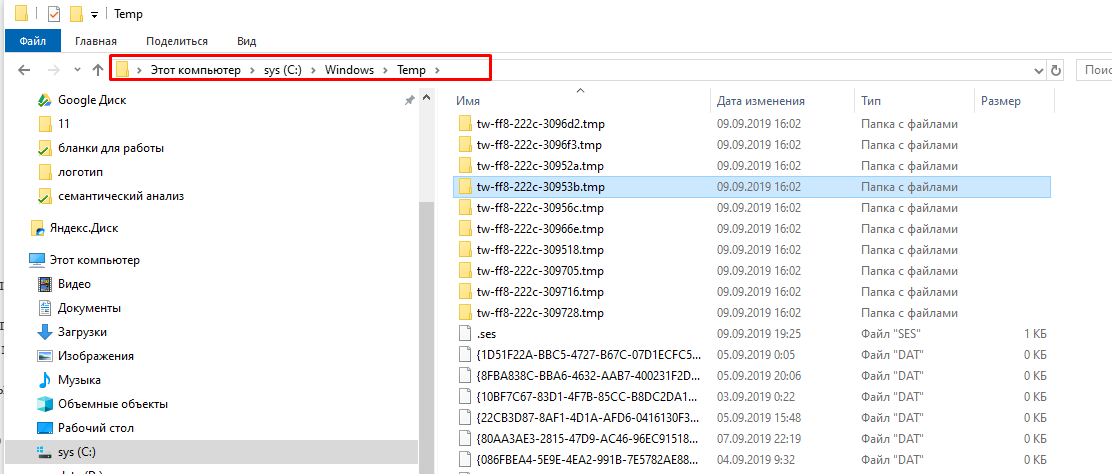1112x474 pixels.
Task: Select folder tw-ff8-222c-309705.tmp
Action: point(540,271)
